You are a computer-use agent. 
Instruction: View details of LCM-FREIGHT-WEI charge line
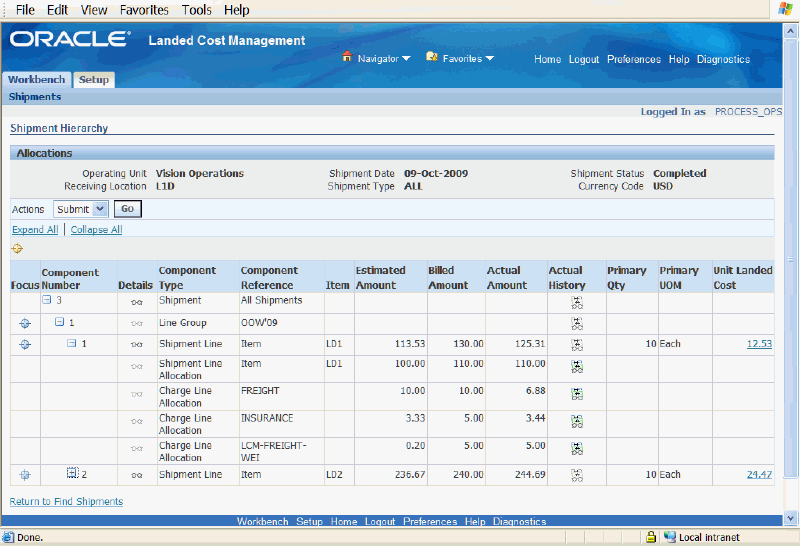pyautogui.click(x=136, y=449)
